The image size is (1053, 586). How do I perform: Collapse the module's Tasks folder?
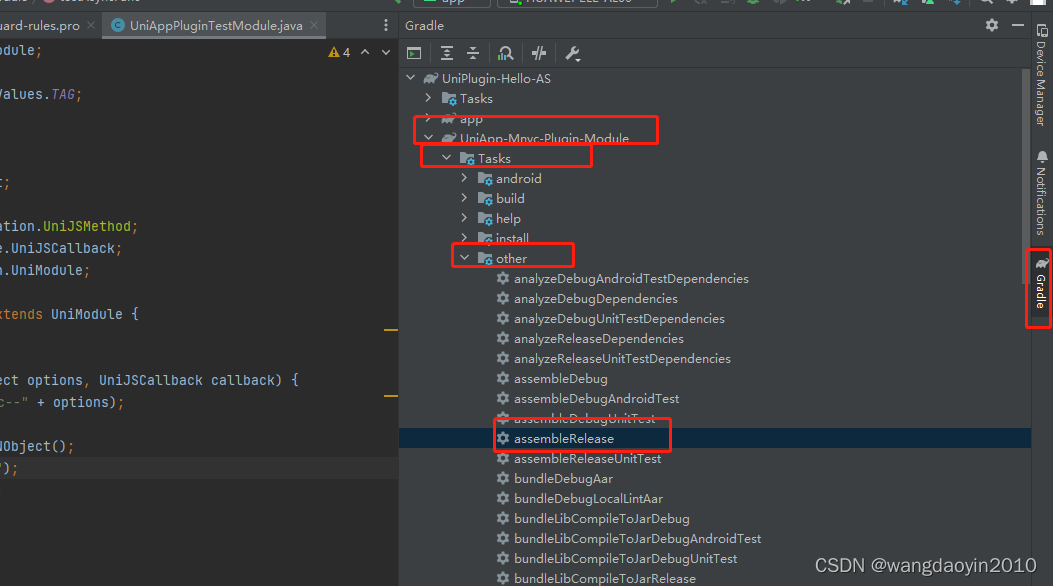pos(447,158)
